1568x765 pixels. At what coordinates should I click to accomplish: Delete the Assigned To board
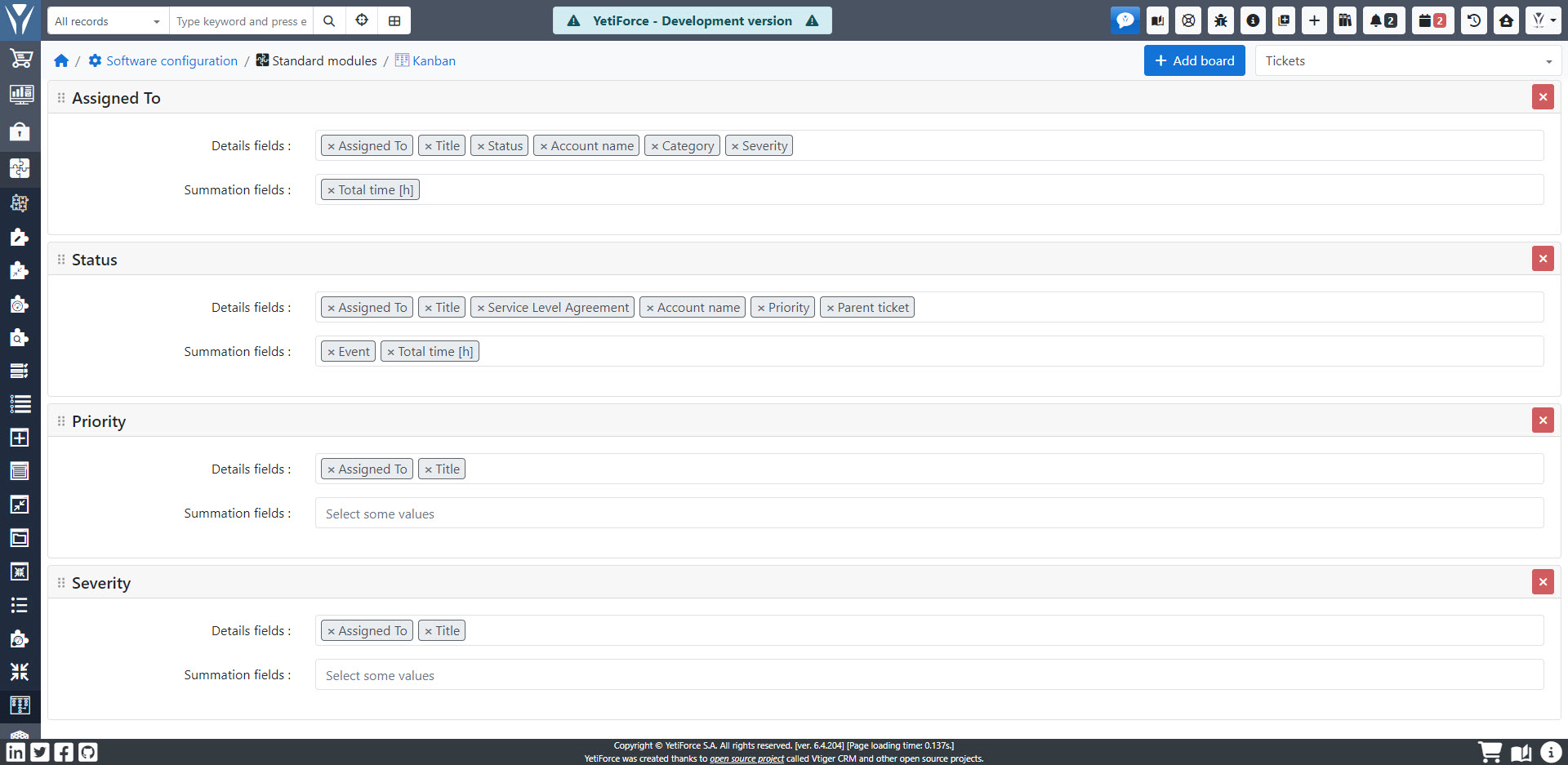[x=1543, y=97]
